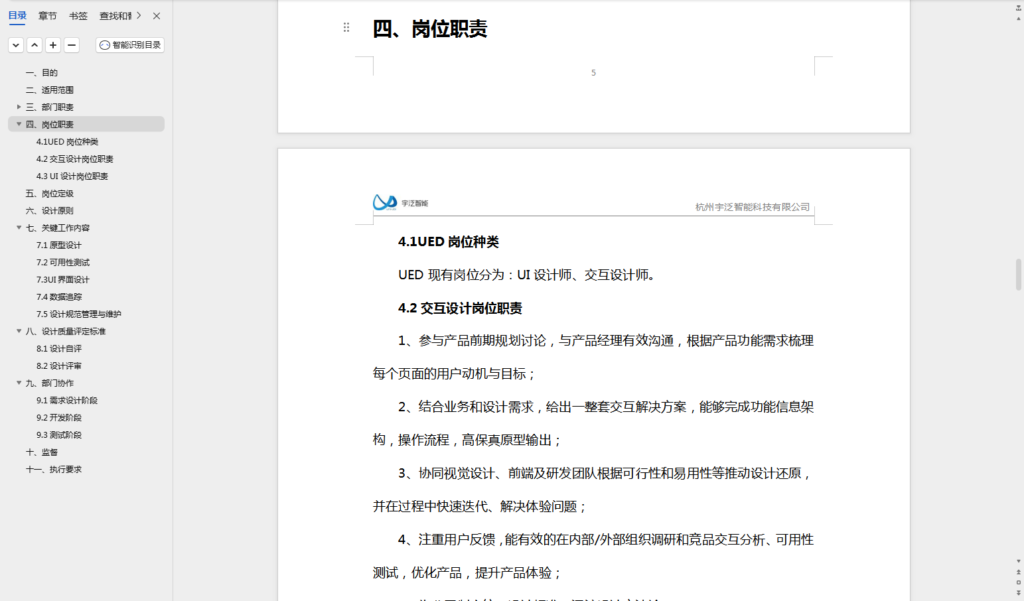Click the minus button in outline toolbar
Viewport: 1024px width, 601px height.
[72, 45]
